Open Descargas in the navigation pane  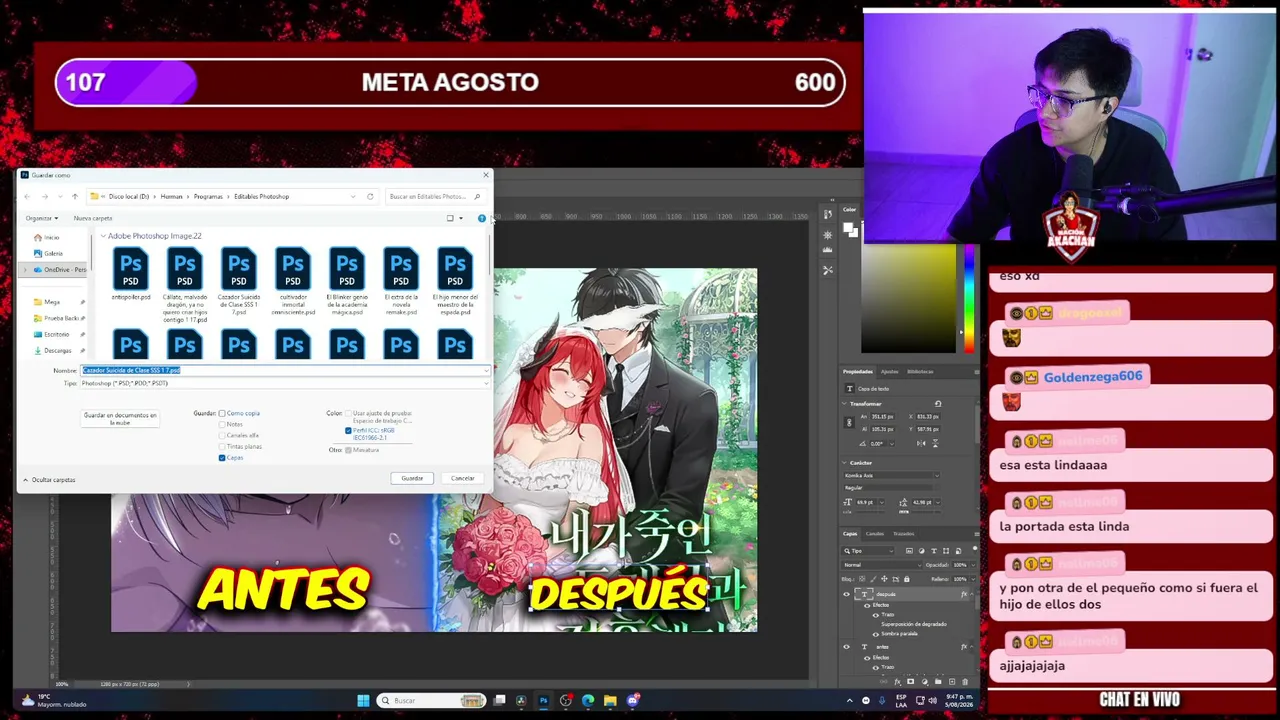(x=57, y=351)
